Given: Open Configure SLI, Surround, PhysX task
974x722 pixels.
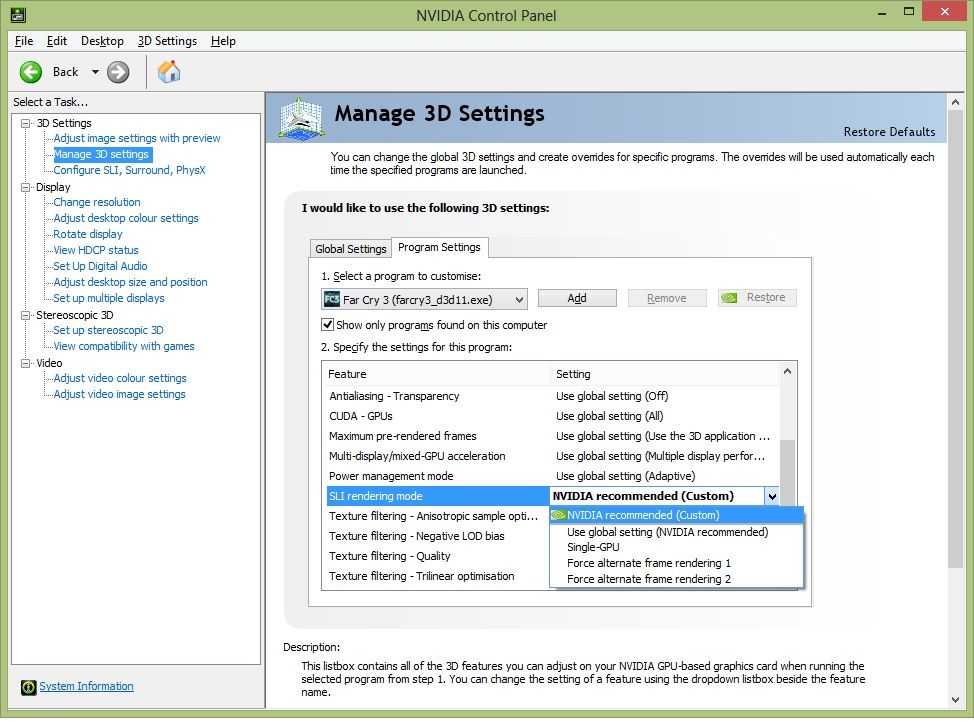Looking at the screenshot, I should coord(129,170).
